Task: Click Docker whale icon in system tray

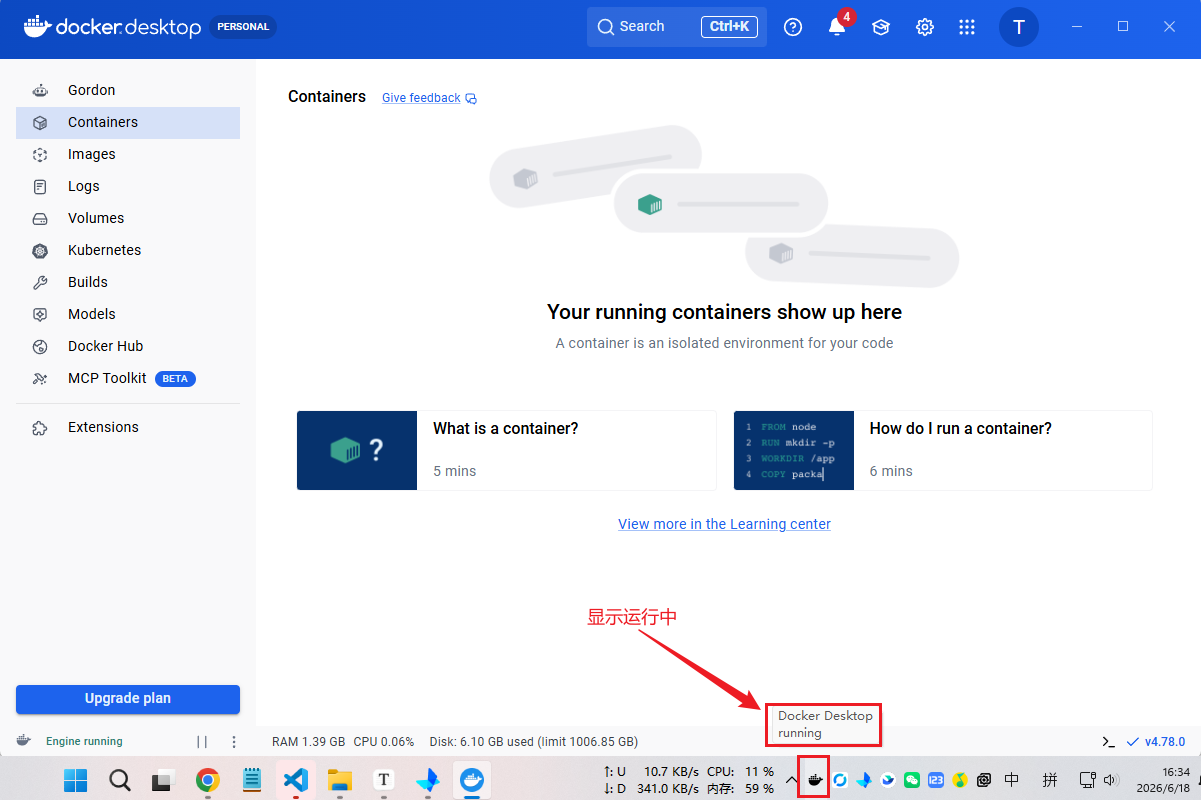Action: click(815, 780)
